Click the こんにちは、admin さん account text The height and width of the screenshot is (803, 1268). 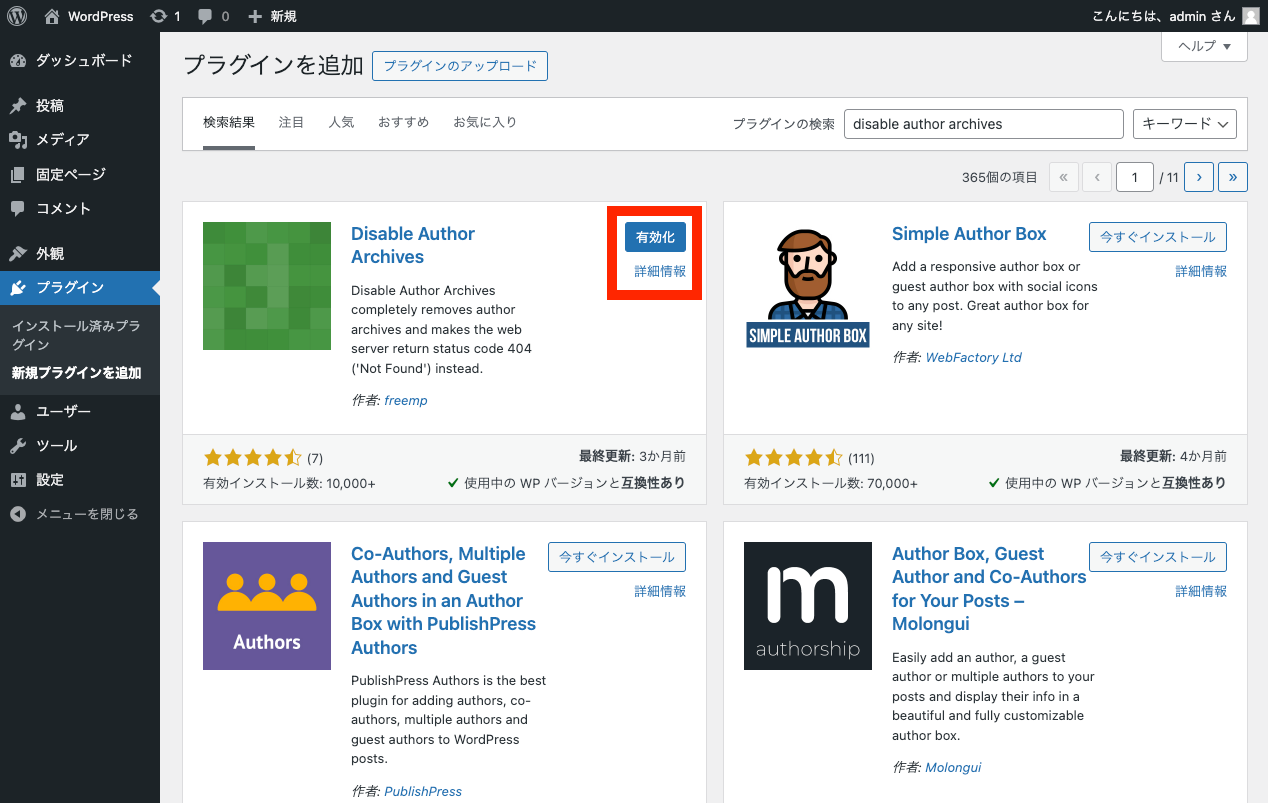point(1165,16)
